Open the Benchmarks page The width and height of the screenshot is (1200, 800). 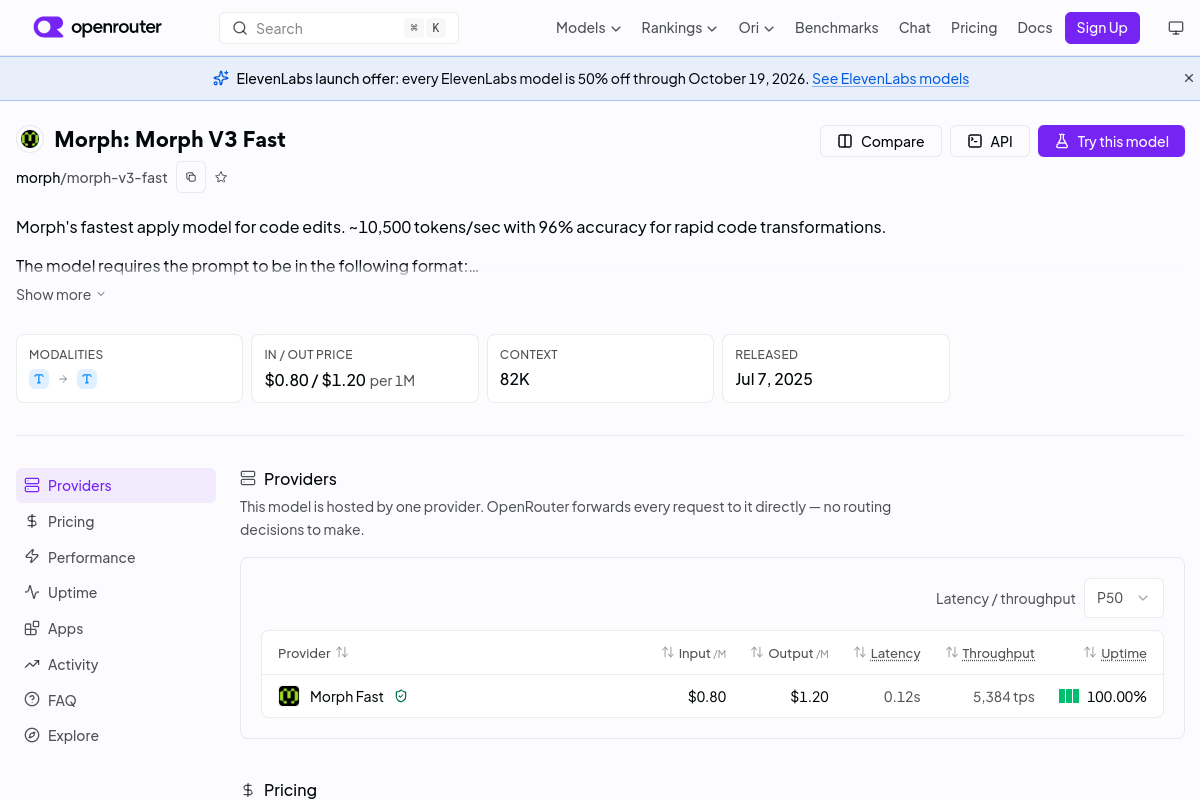[x=836, y=28]
